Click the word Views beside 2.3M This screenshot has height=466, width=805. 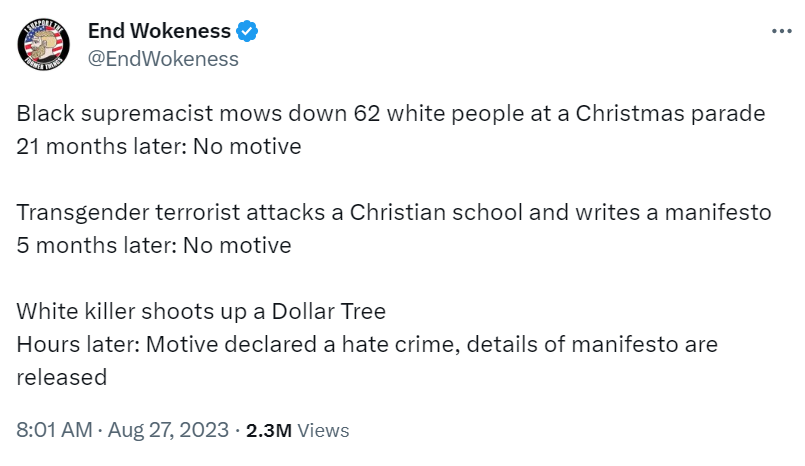tap(324, 430)
